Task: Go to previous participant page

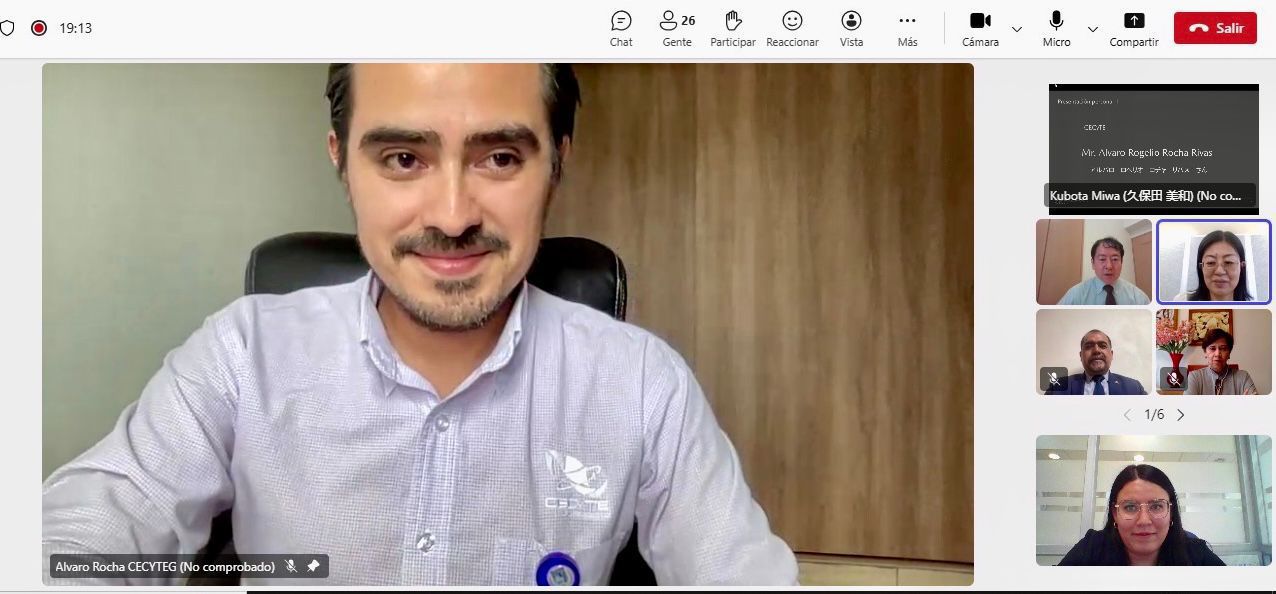Action: tap(1127, 415)
